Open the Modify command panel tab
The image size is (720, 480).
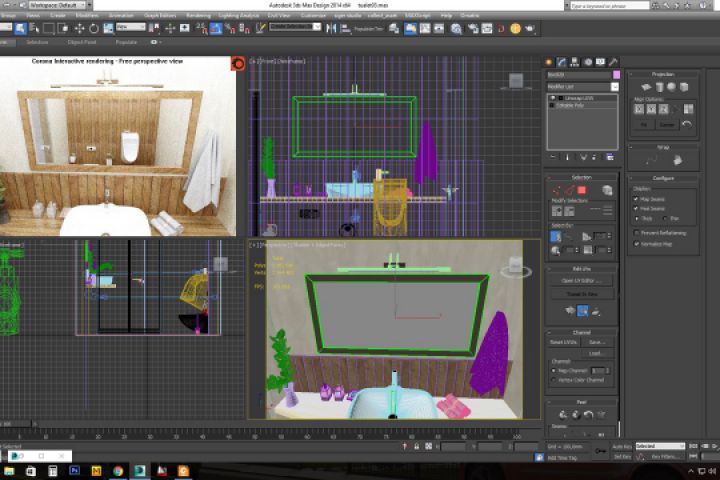[x=562, y=63]
